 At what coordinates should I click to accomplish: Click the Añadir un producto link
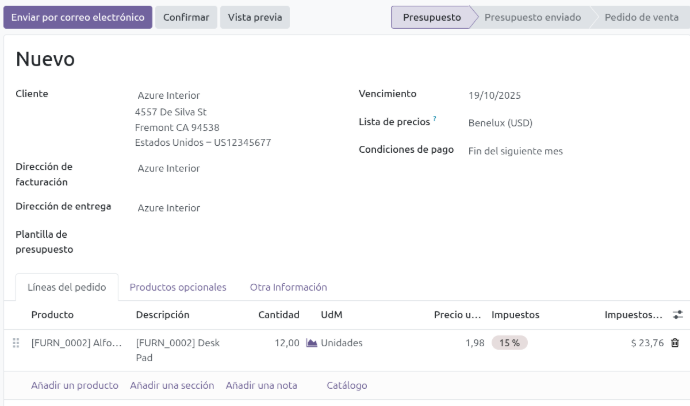click(74, 385)
